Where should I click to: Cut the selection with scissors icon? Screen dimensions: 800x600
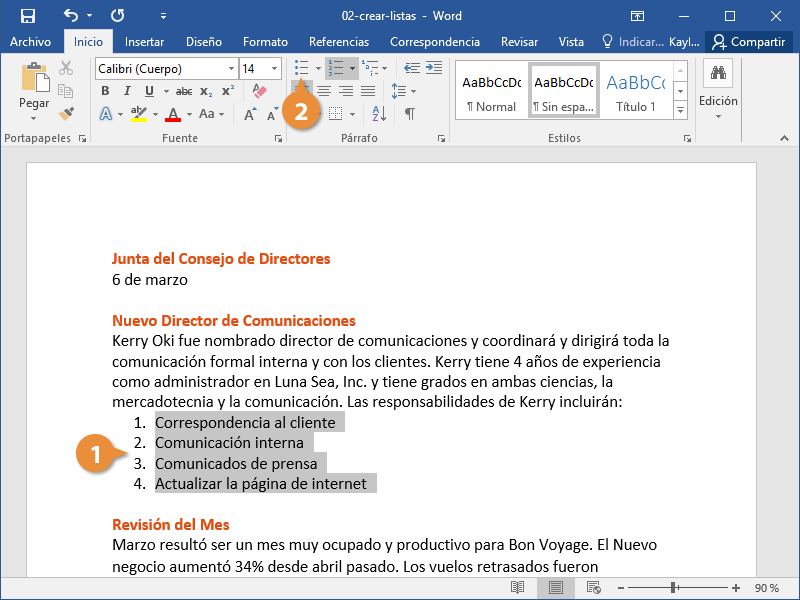coord(66,68)
